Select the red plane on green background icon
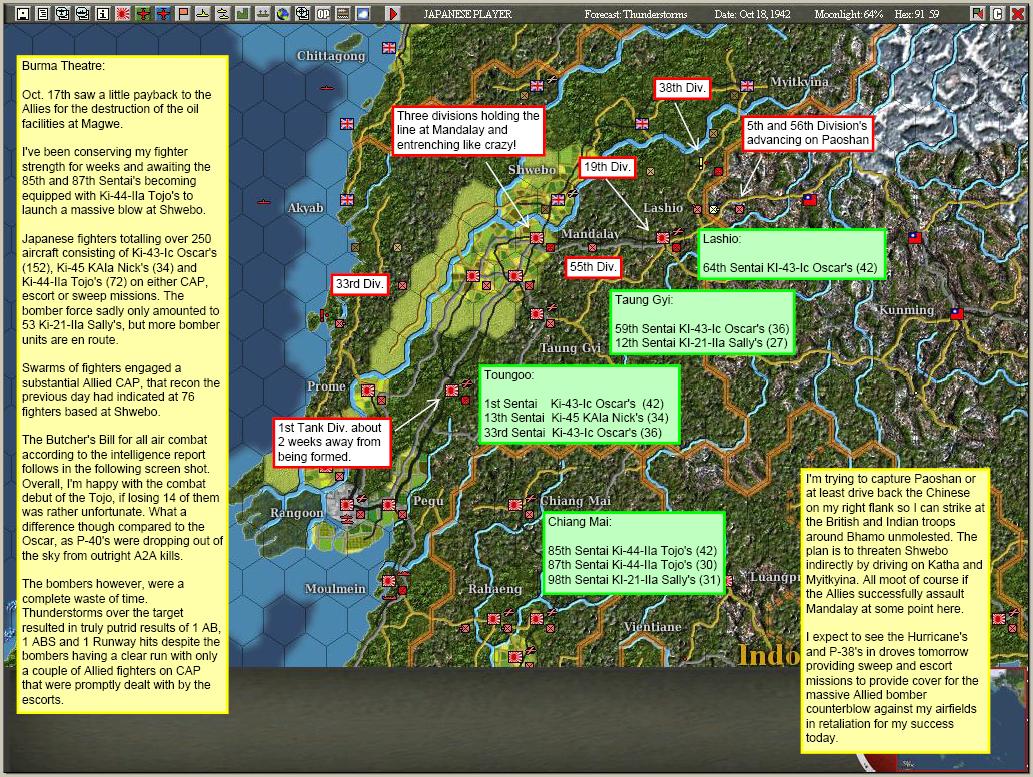Image resolution: width=1033 pixels, height=777 pixels. [143, 13]
